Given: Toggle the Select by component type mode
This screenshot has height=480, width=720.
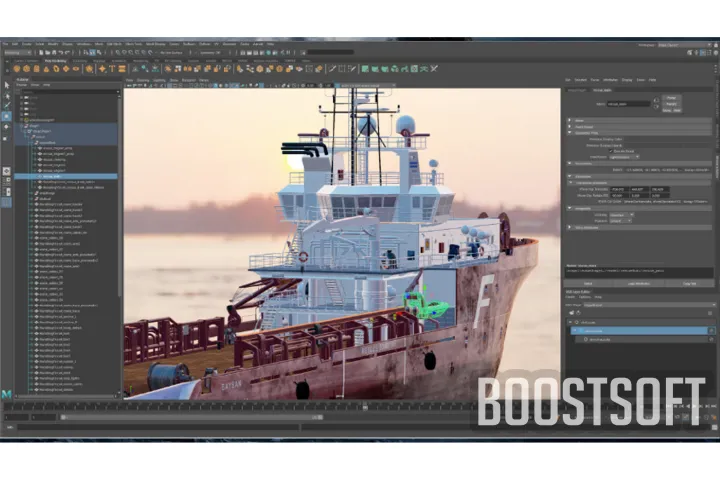Looking at the screenshot, I should coord(99,53).
